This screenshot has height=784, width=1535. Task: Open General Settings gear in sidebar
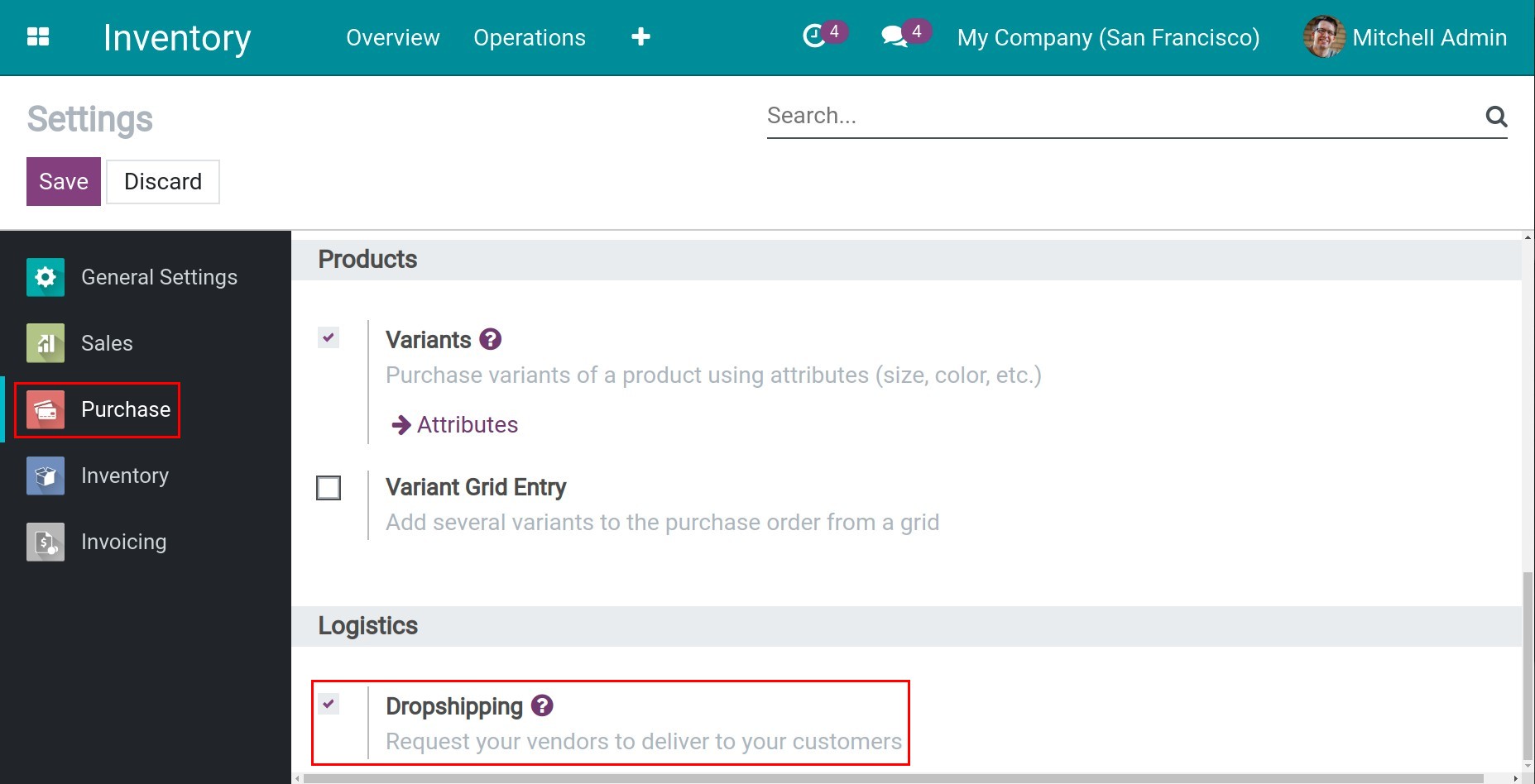46,277
